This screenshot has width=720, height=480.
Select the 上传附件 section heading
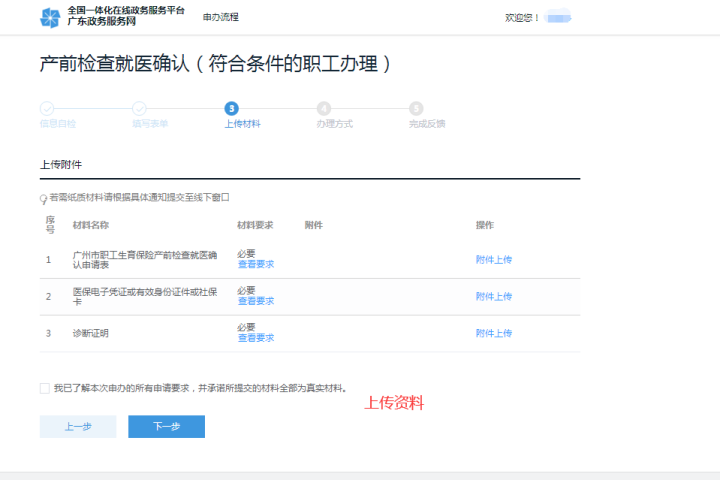click(61, 163)
